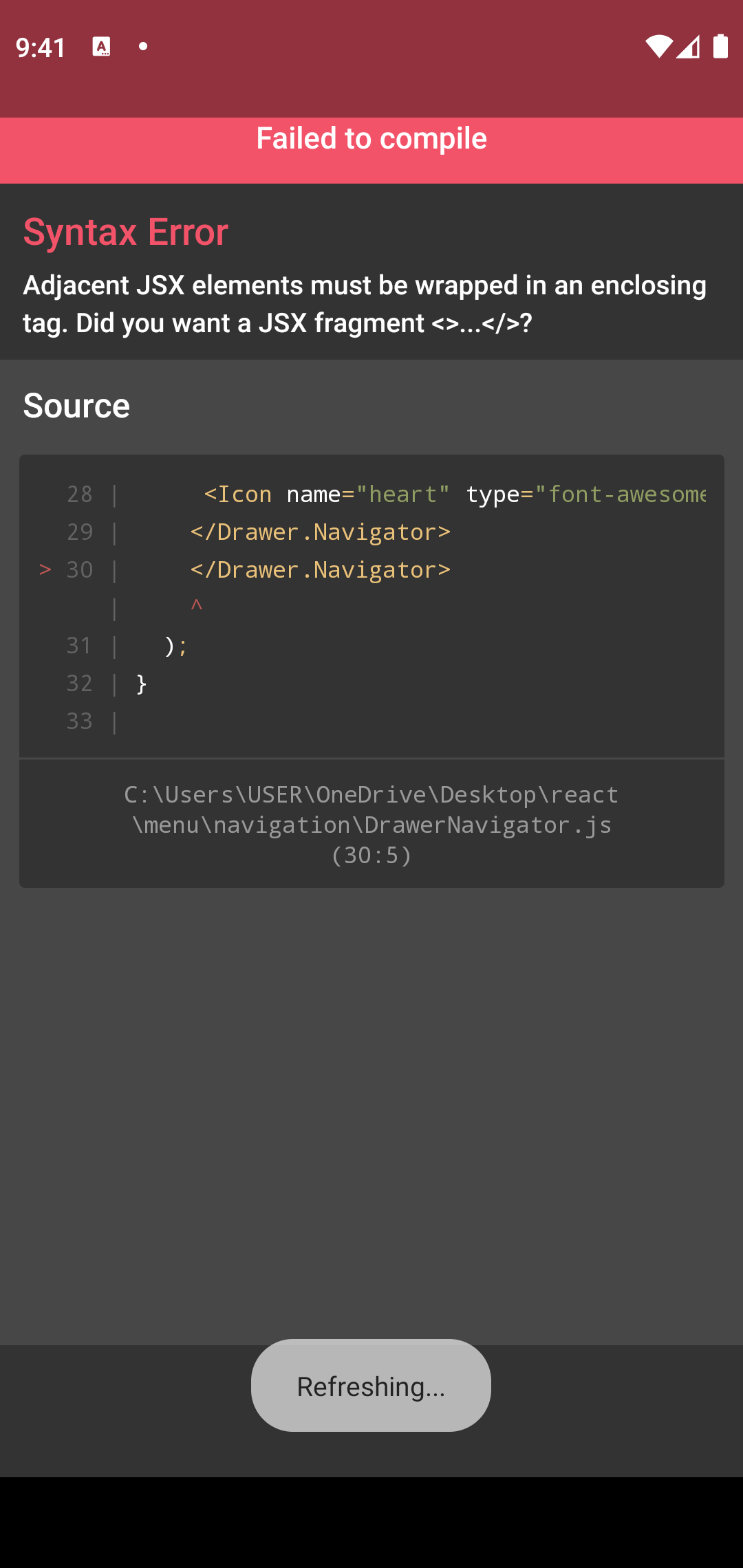Tap the notification dot in status bar
The height and width of the screenshot is (1568, 743).
(143, 47)
